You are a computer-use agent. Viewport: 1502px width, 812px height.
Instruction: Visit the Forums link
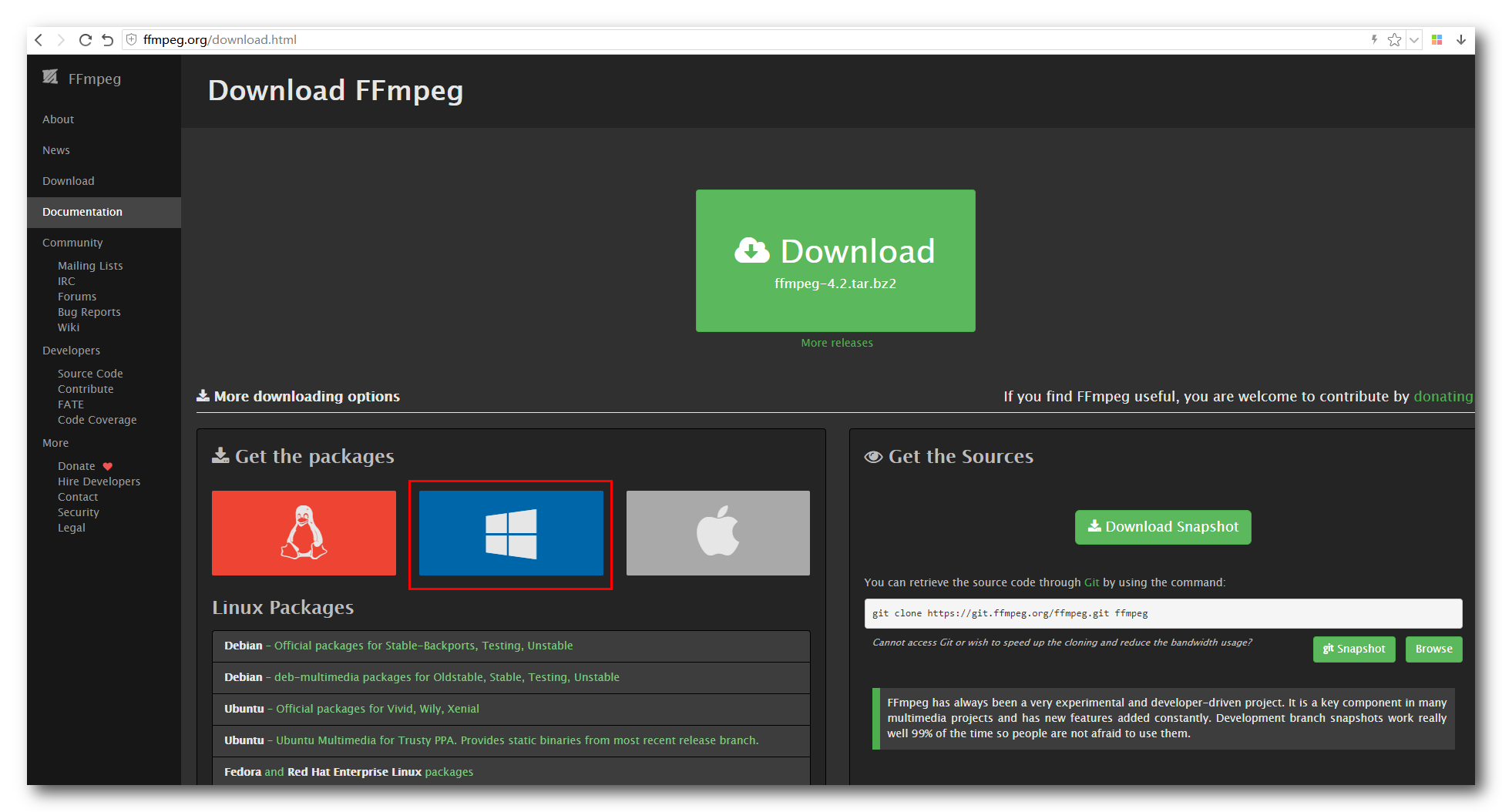77,297
